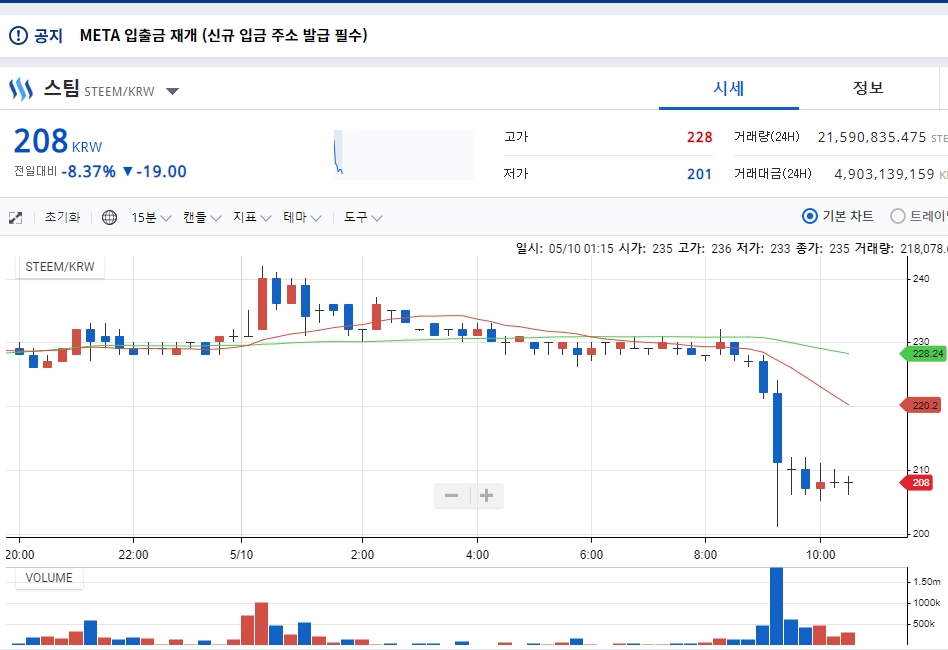Screen dimensions: 948x650
Task: Click the VOLUME panel label
Action: [49, 578]
